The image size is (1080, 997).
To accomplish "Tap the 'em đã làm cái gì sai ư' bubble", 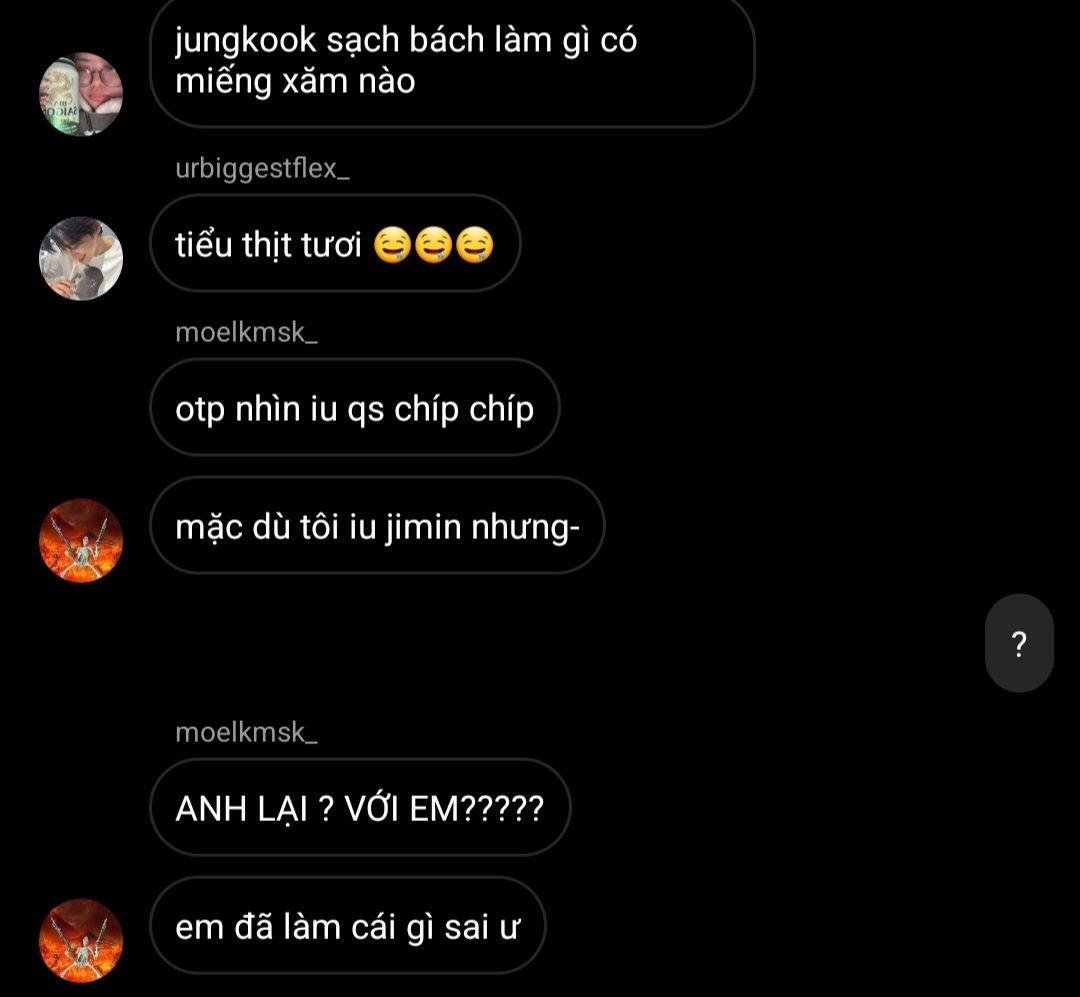I will pyautogui.click(x=348, y=925).
